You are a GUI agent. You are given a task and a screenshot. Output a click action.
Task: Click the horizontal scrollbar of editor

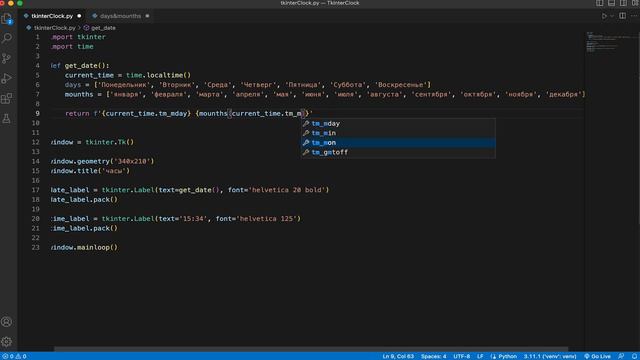point(311,349)
